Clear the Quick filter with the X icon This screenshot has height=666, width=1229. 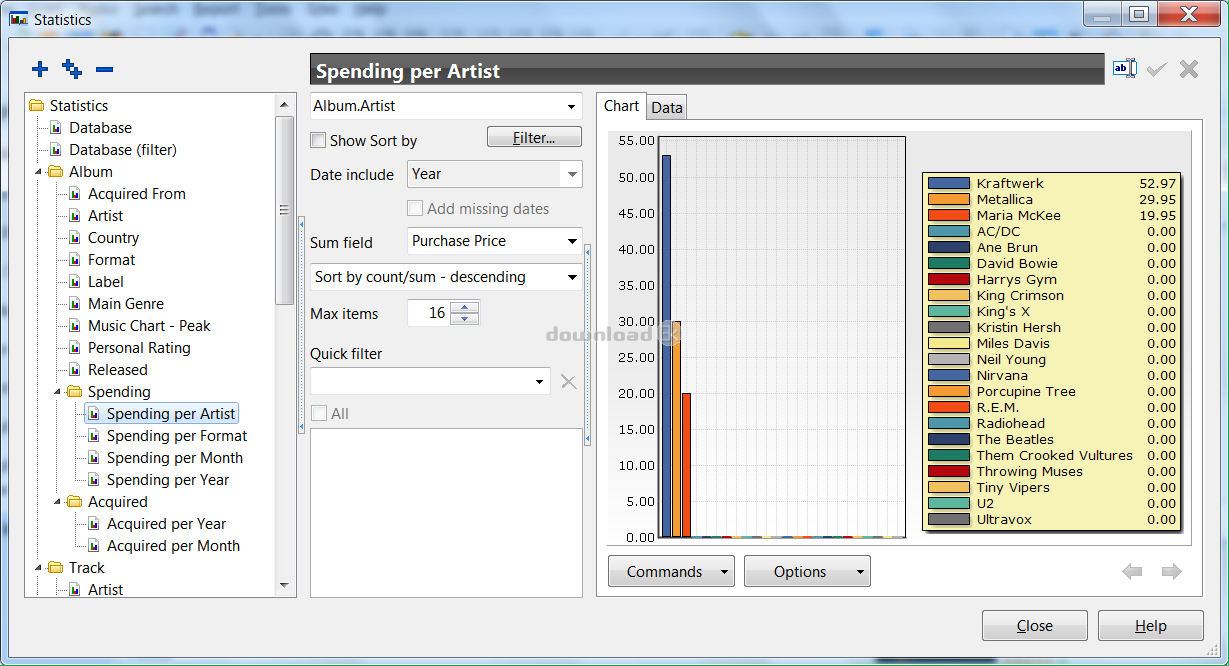pyautogui.click(x=568, y=381)
